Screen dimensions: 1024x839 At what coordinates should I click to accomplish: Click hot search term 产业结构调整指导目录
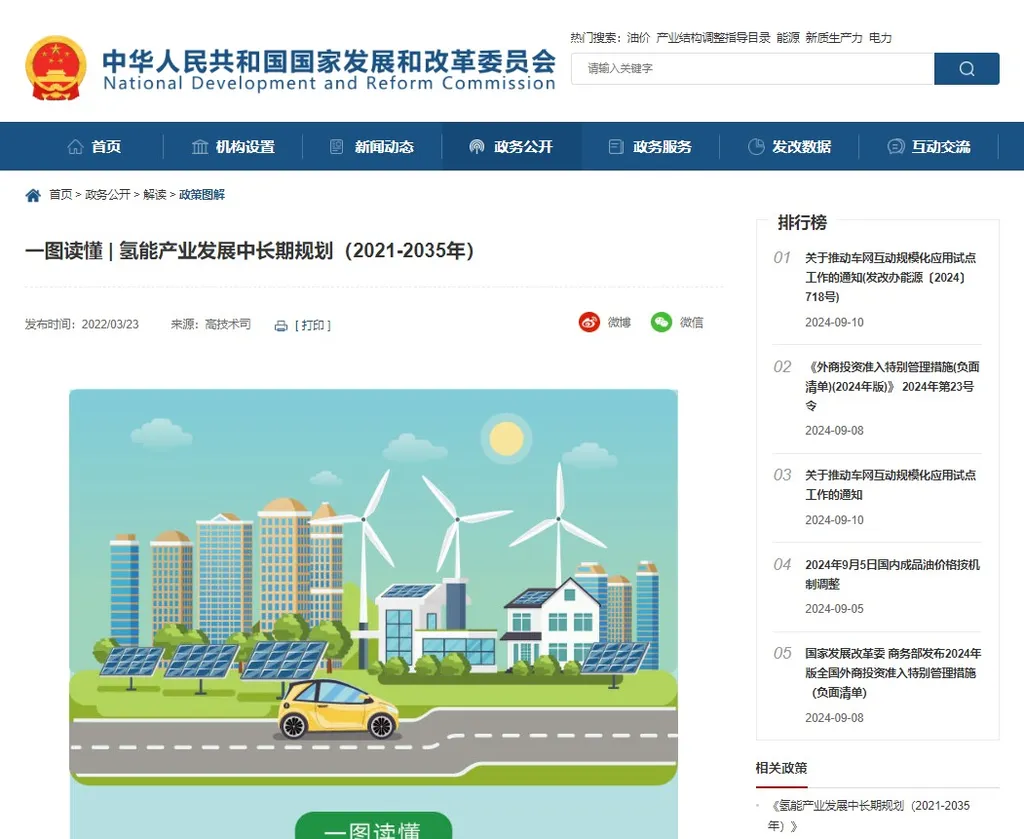tap(713, 38)
